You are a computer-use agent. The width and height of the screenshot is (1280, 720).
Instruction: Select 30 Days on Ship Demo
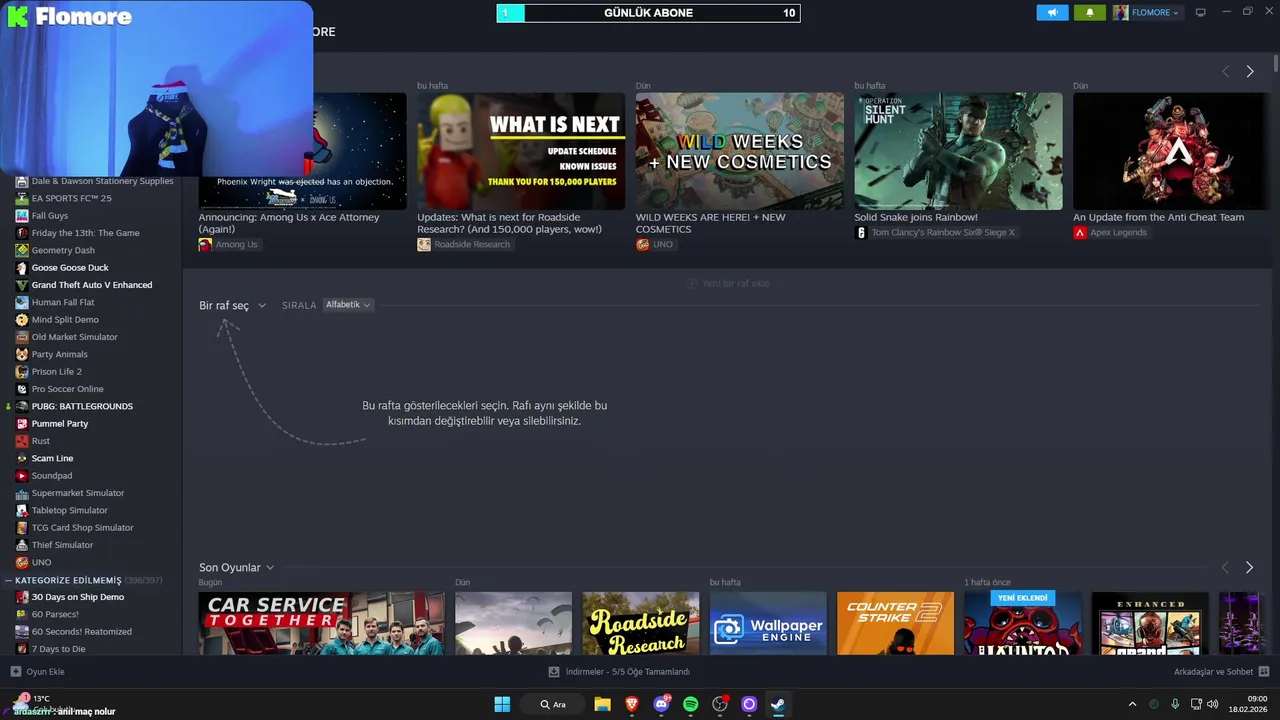pyautogui.click(x=78, y=597)
